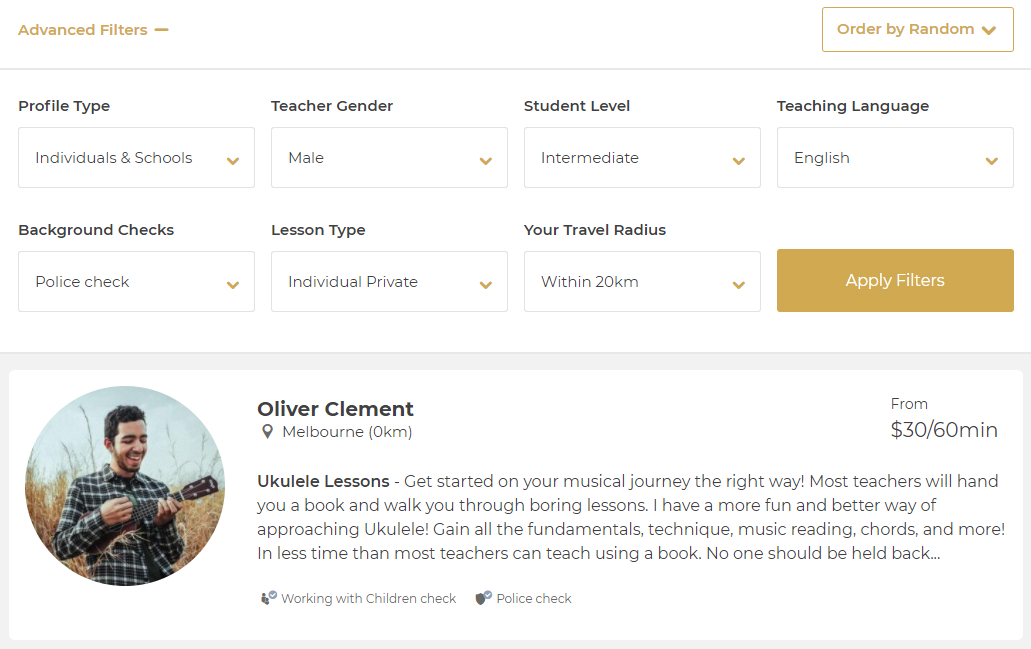
Task: Collapse the Advanced Filters minus icon
Action: click(x=161, y=30)
